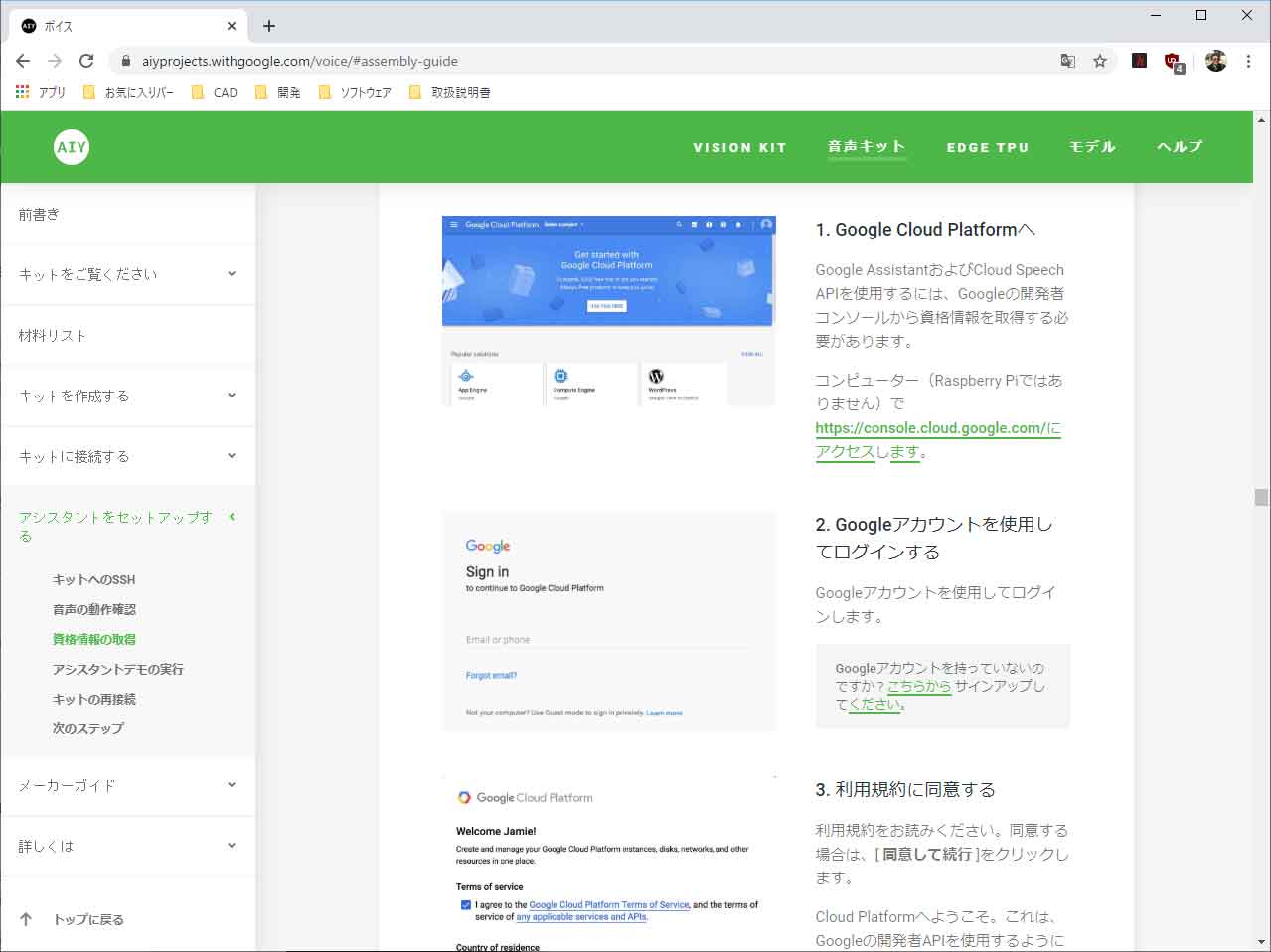Expand the キットを作成する sidebar section
1271x952 pixels.
tap(128, 396)
